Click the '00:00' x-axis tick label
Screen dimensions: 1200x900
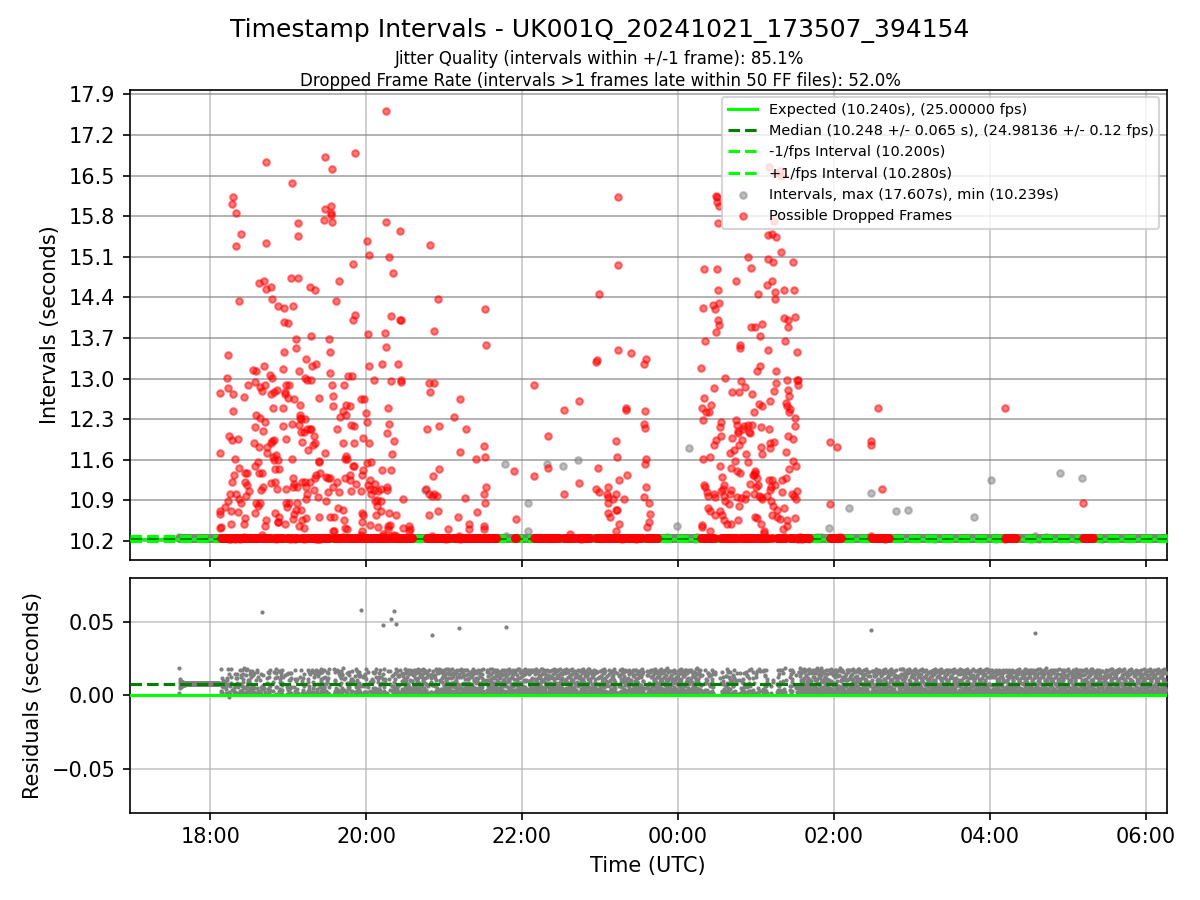(677, 835)
